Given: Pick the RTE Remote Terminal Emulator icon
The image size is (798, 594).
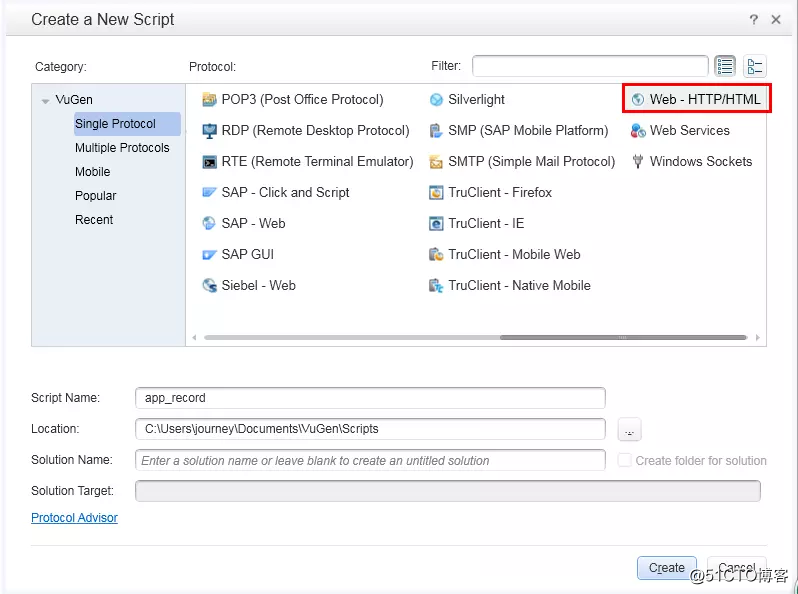Looking at the screenshot, I should point(209,162).
